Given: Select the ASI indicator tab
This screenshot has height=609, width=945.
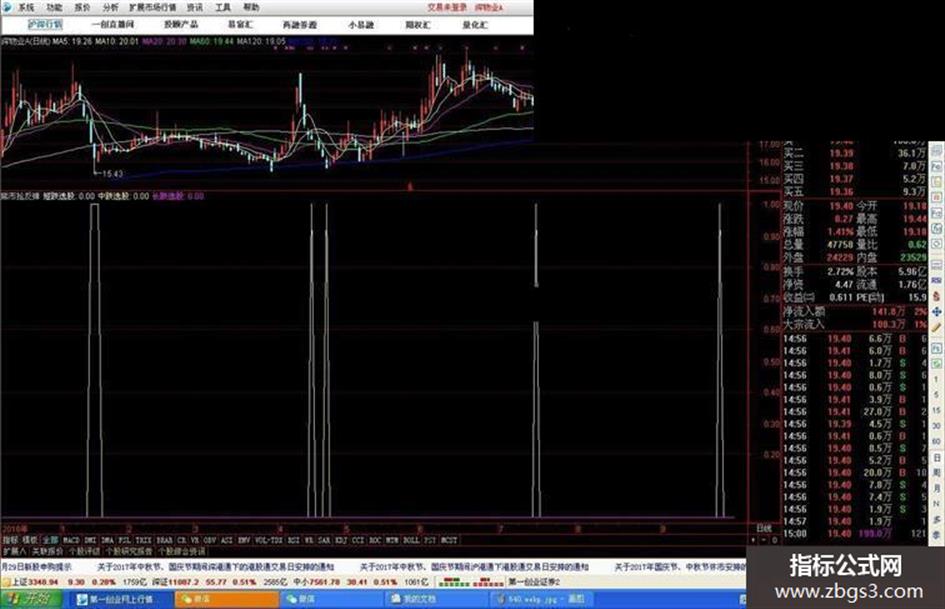Looking at the screenshot, I should [227, 540].
